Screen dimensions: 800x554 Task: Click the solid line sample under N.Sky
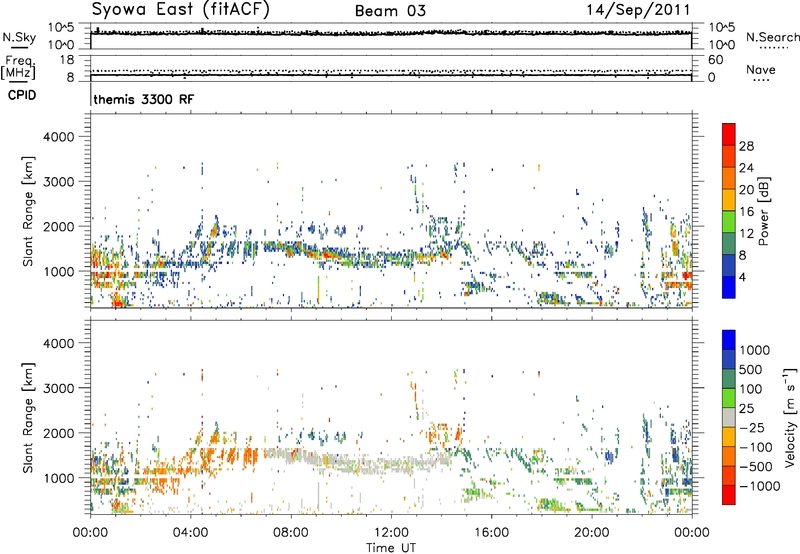[19, 47]
